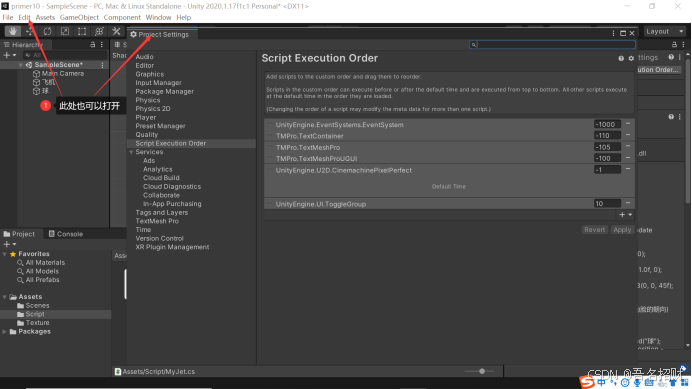The image size is (692, 389).
Task: Click the Project Settings search field
Action: coord(553,45)
